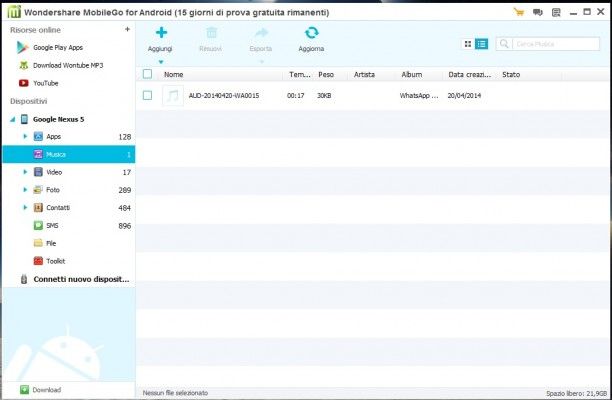Click the Aggiungi plus icon
Screen dimensions: 612x400
161,32
